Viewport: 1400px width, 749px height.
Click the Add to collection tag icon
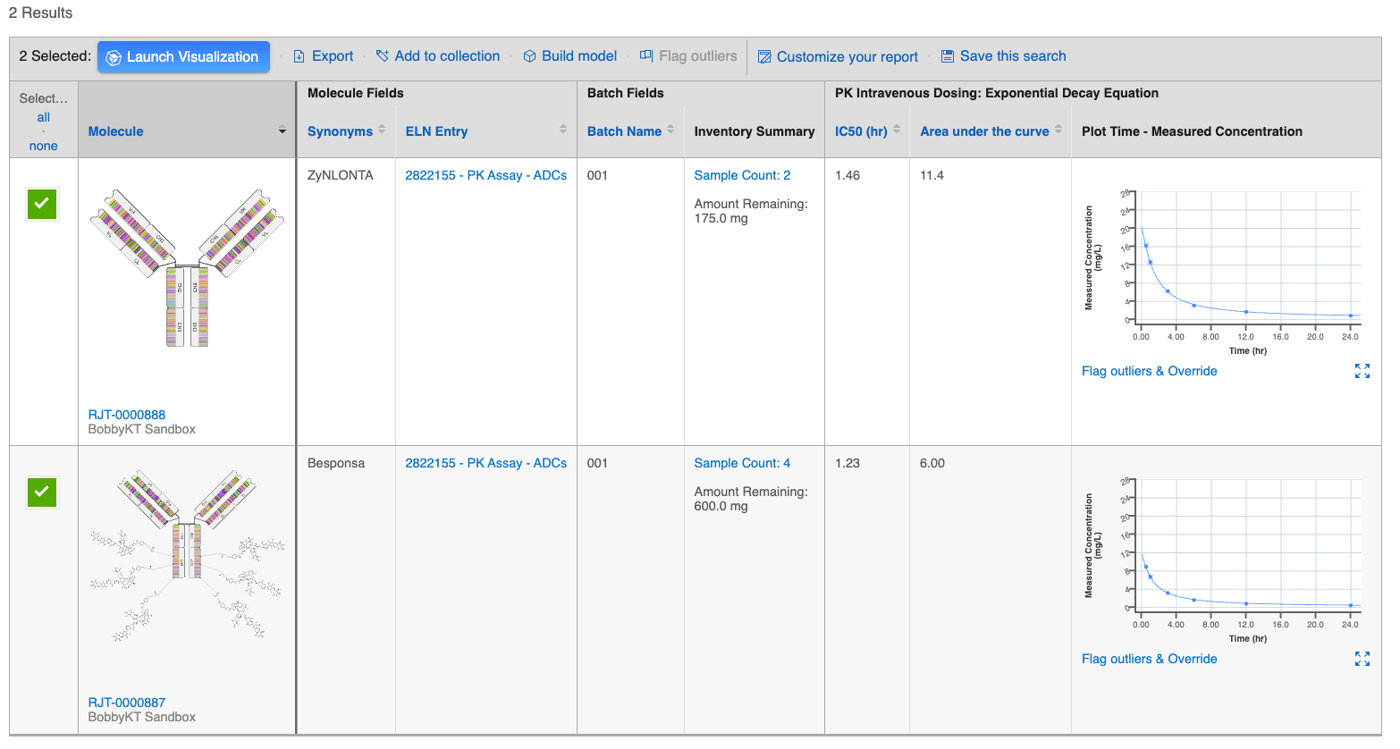click(382, 57)
